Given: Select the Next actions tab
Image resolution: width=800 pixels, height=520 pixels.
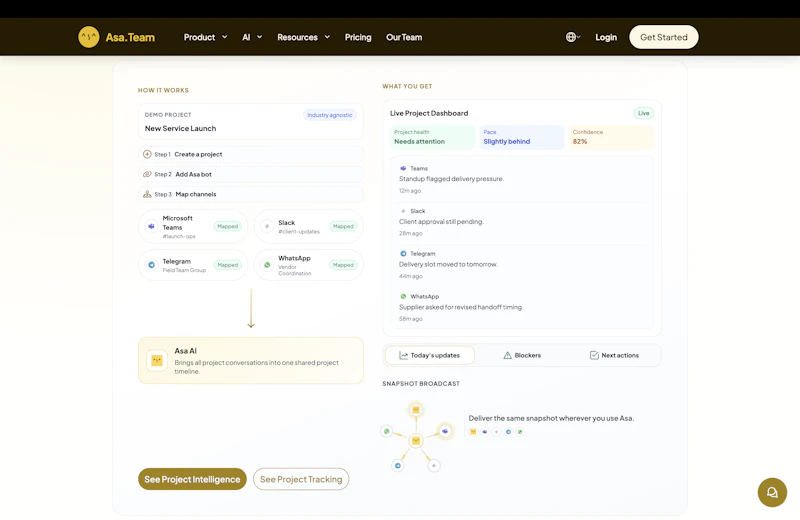Looking at the screenshot, I should pyautogui.click(x=614, y=355).
